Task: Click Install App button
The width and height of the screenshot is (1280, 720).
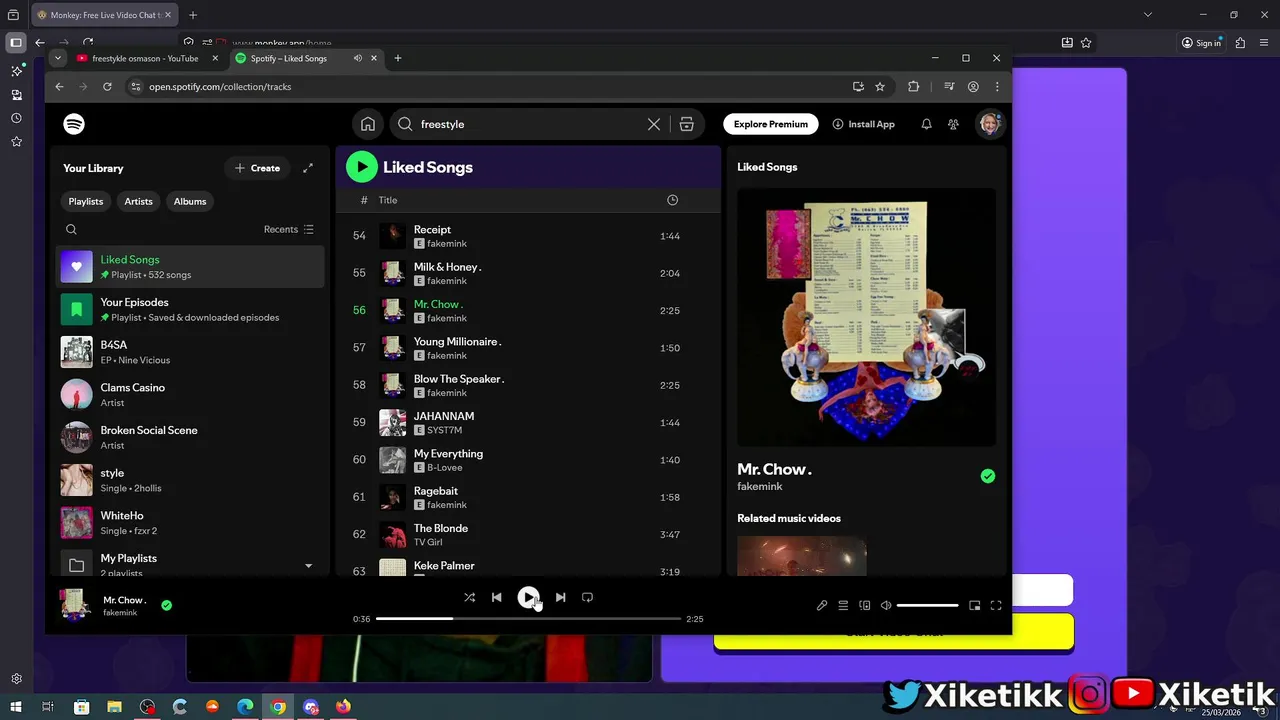Action: click(863, 124)
